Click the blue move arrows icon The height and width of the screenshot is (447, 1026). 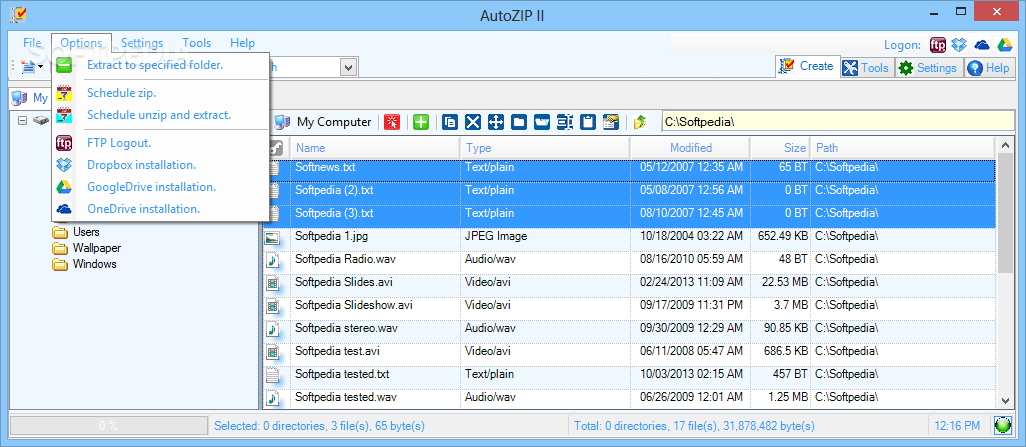[495, 122]
